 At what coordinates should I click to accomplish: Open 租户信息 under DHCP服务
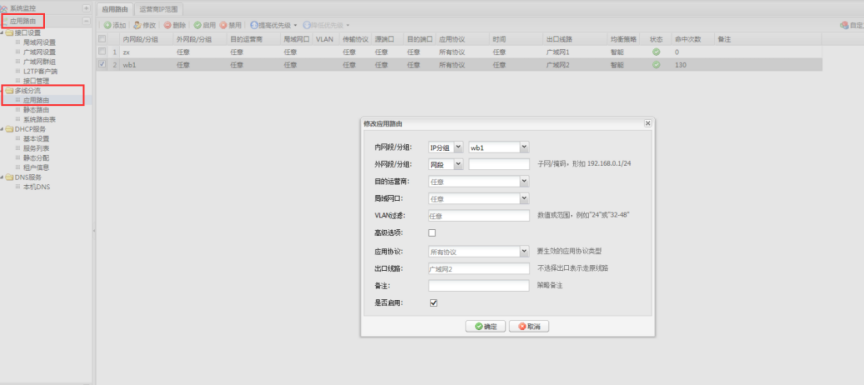coord(36,167)
